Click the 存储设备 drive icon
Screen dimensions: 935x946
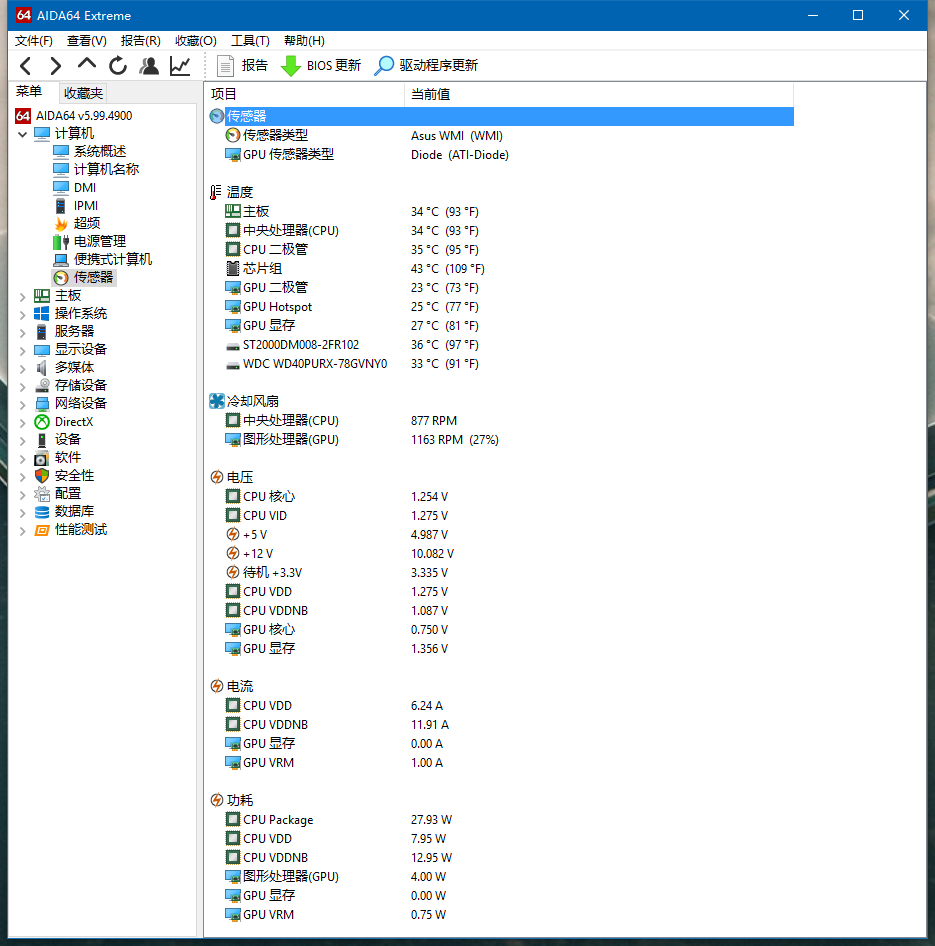[x=42, y=386]
